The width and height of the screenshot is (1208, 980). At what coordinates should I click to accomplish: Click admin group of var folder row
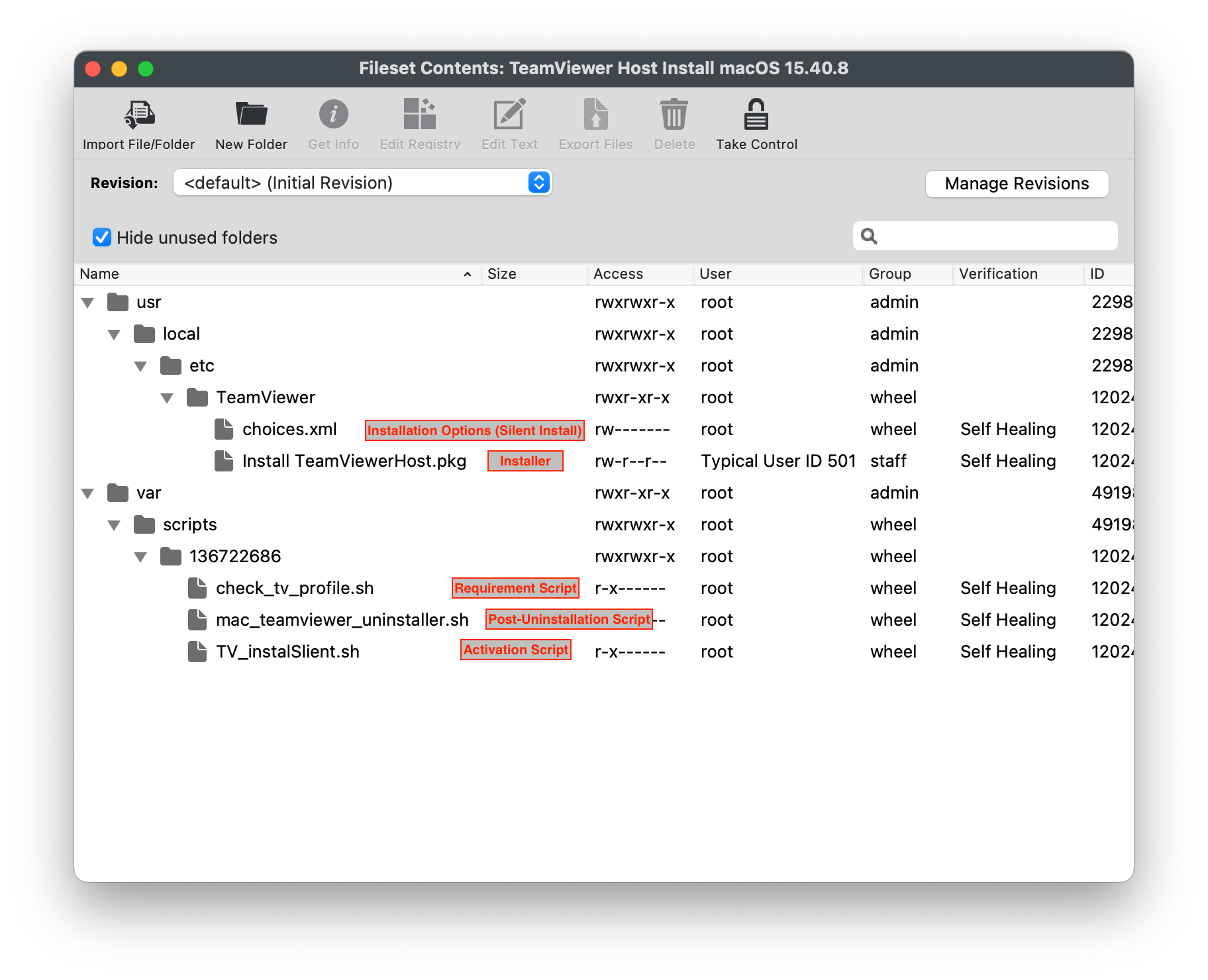tap(894, 493)
